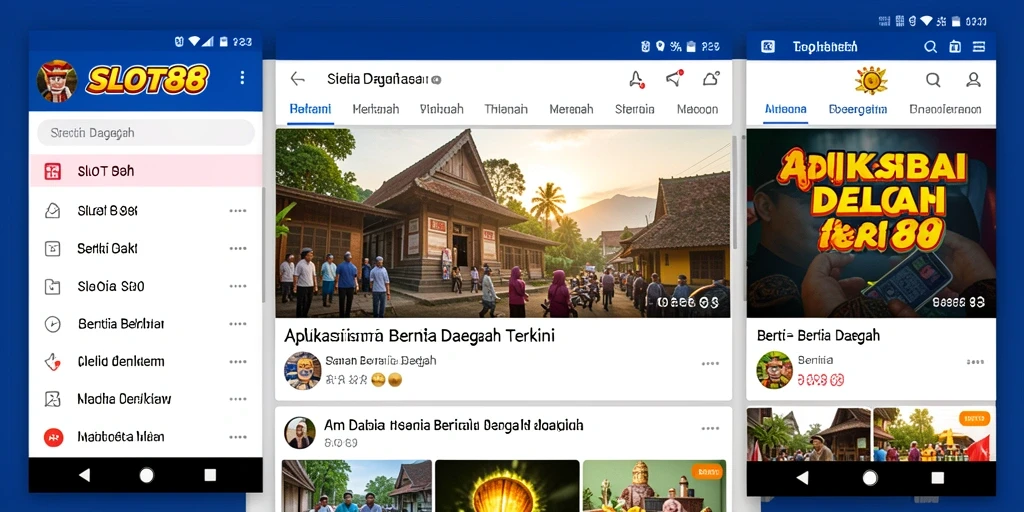Open the traditional house photo in center feed

pyautogui.click(x=502, y=223)
